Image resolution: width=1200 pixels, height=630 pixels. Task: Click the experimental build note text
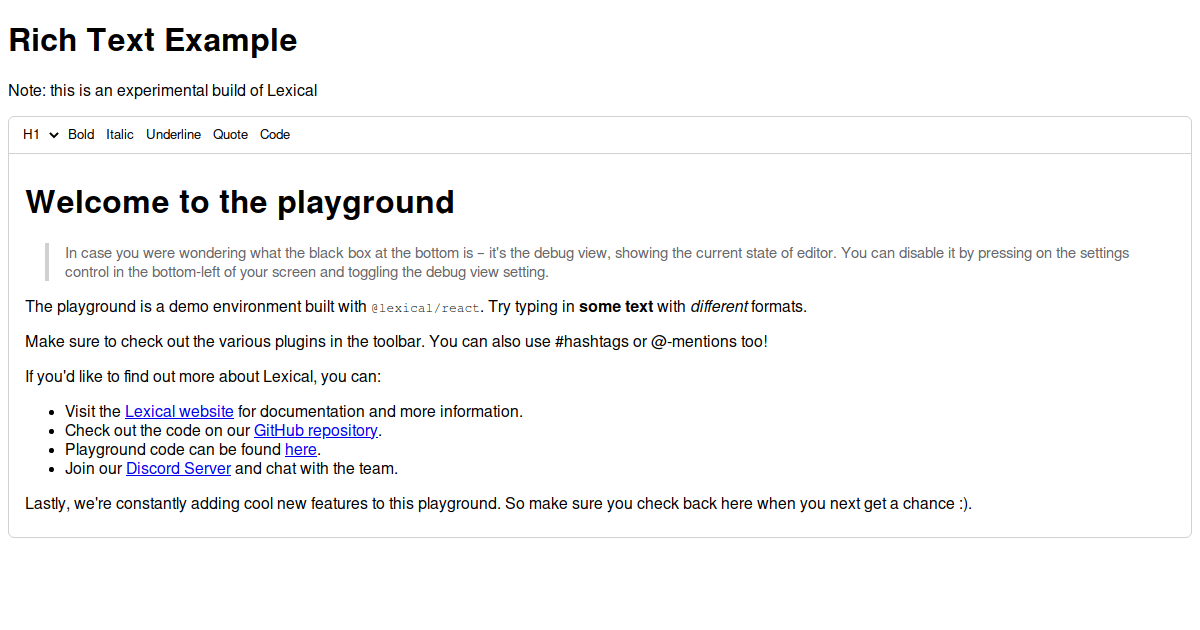[x=162, y=91]
